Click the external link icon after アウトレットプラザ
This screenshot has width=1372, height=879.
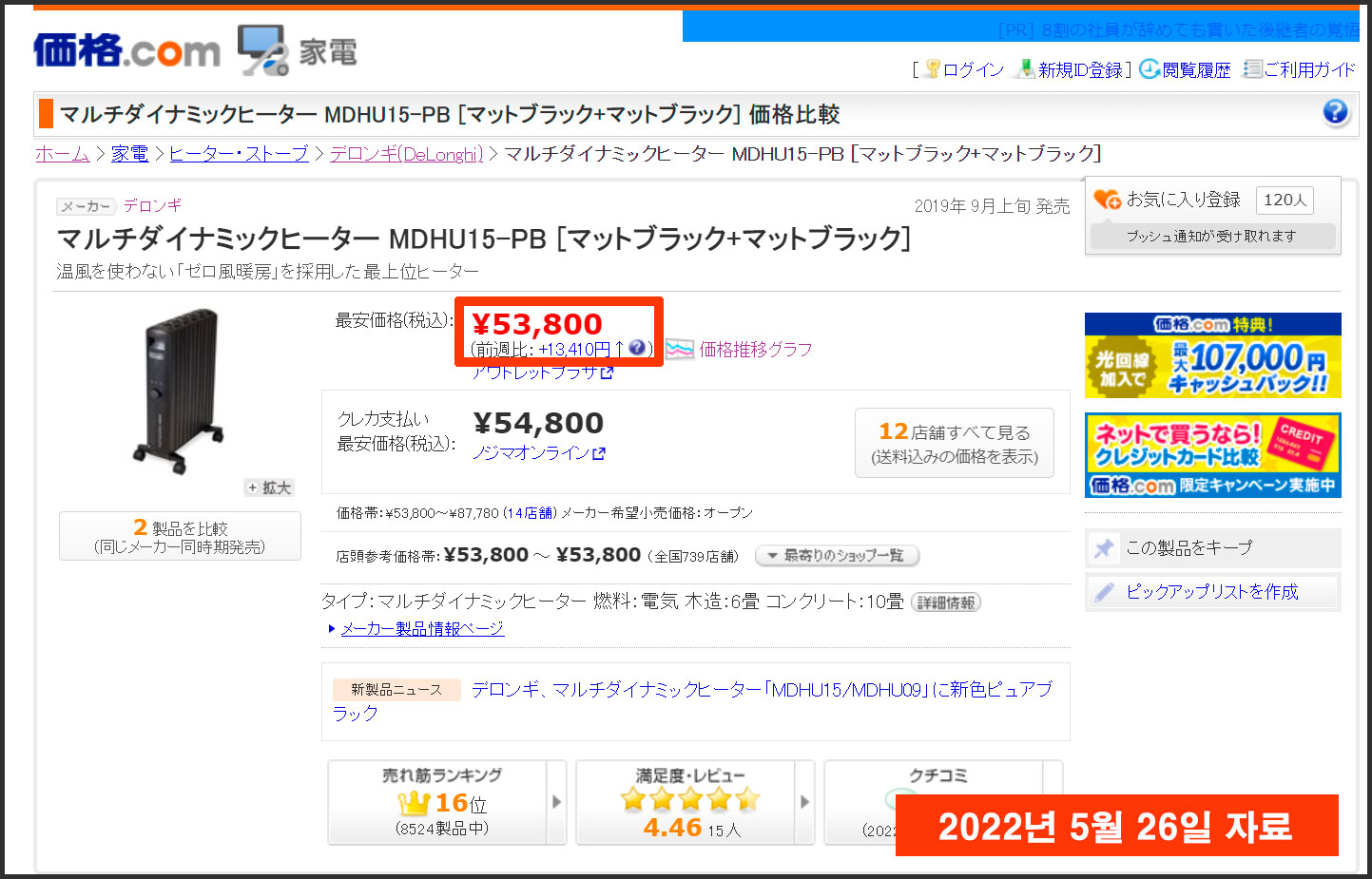[x=608, y=373]
